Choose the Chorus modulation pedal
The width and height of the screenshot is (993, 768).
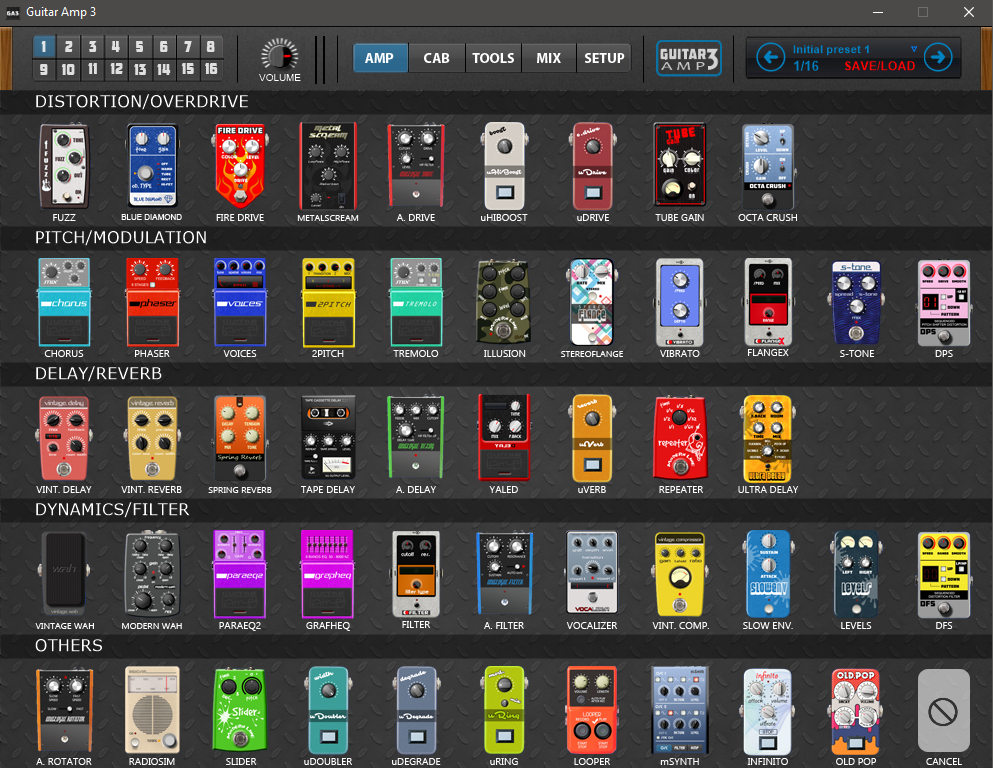[x=64, y=302]
